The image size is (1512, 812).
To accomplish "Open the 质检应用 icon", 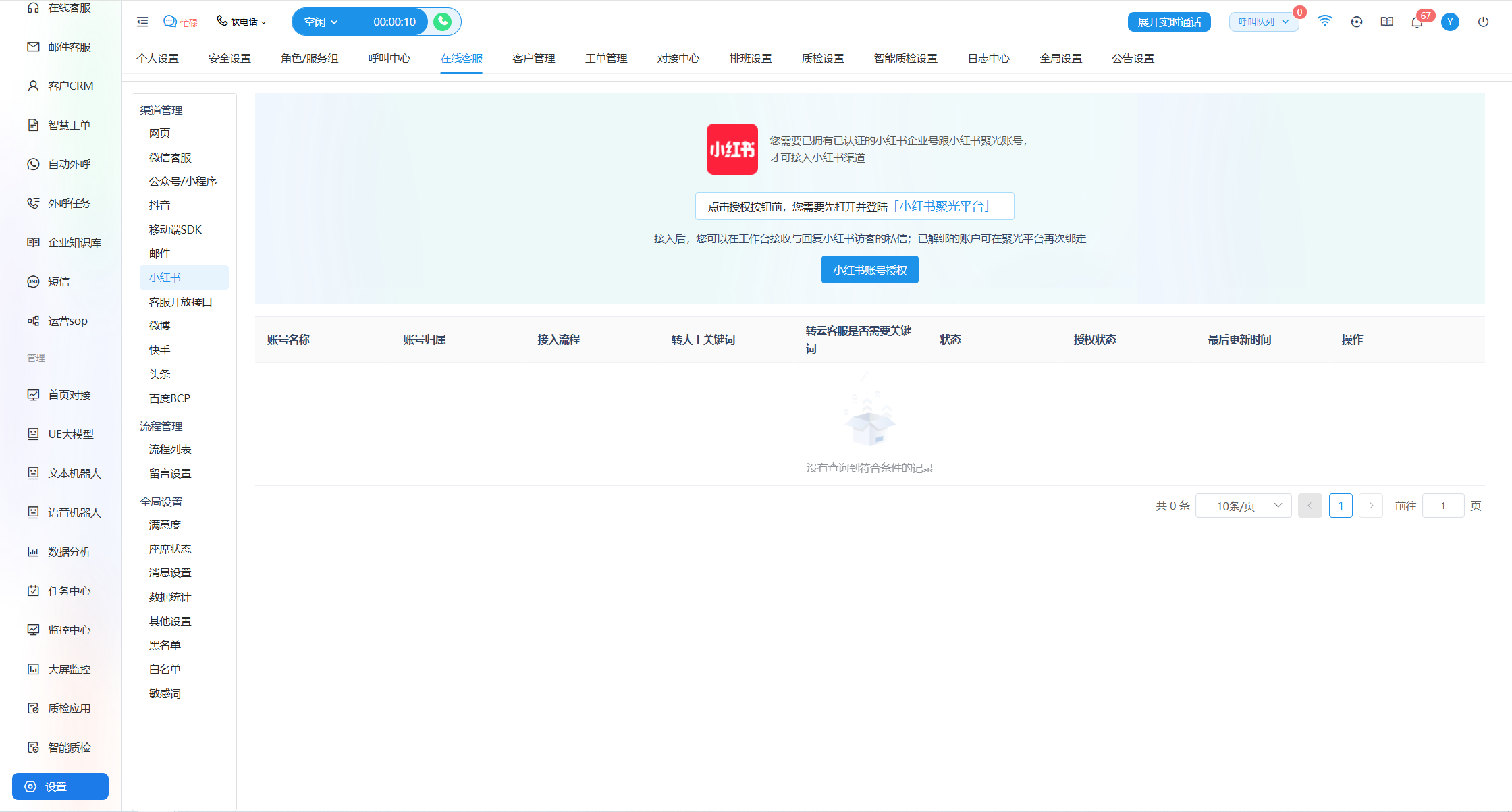I will pos(33,709).
